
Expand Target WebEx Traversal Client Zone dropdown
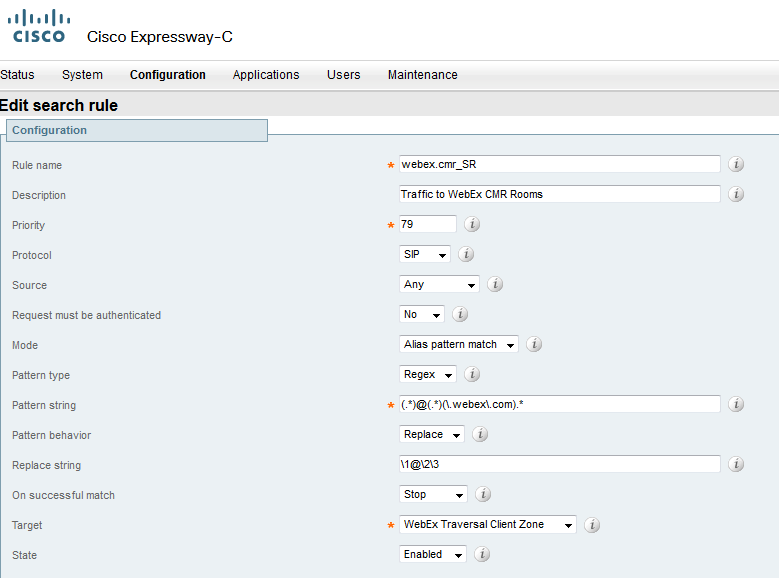488,524
